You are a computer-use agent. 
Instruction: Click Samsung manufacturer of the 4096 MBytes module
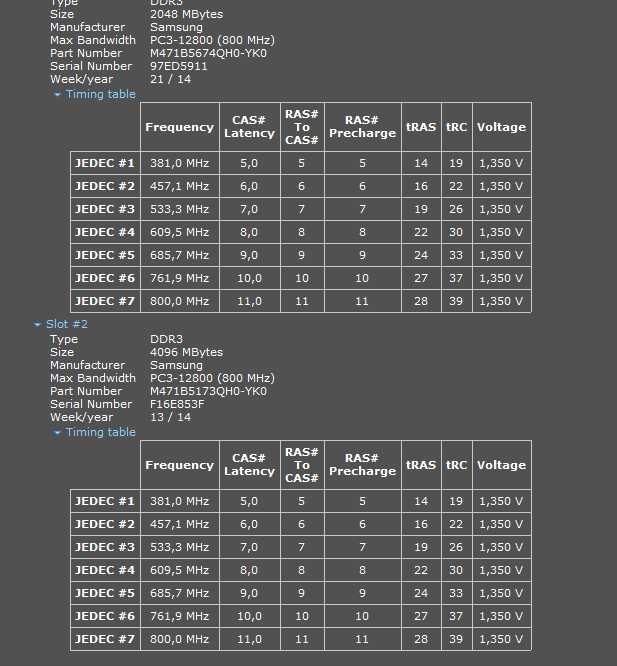[x=176, y=365]
